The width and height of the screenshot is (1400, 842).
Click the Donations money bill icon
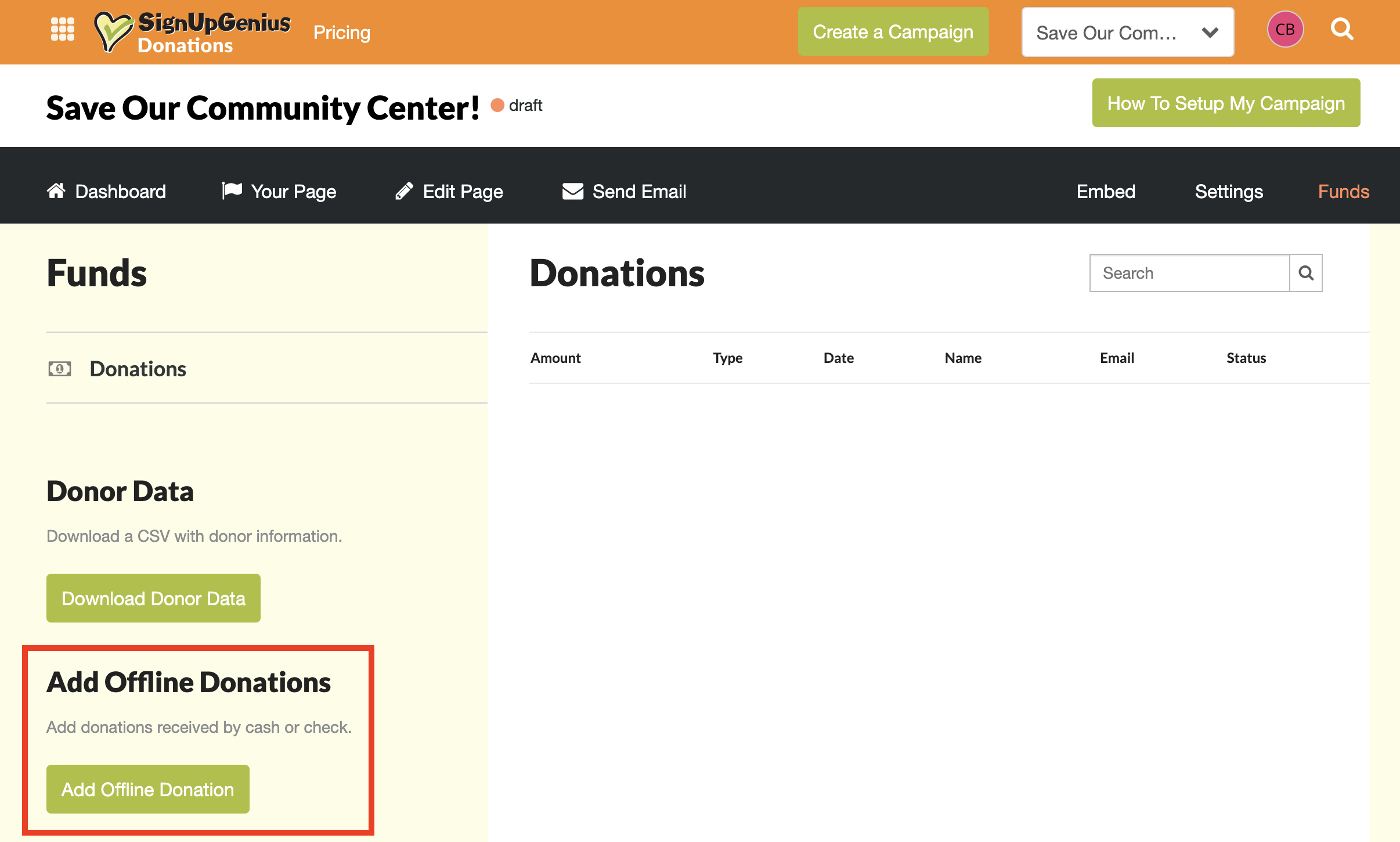60,369
